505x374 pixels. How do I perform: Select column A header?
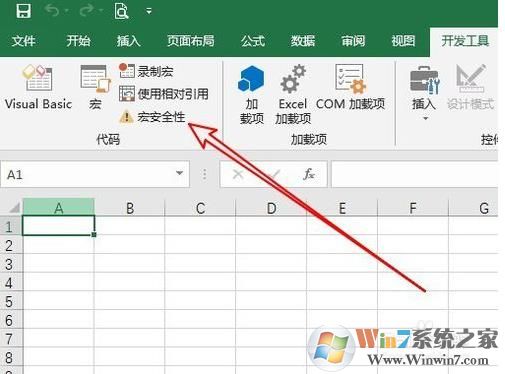[x=59, y=208]
